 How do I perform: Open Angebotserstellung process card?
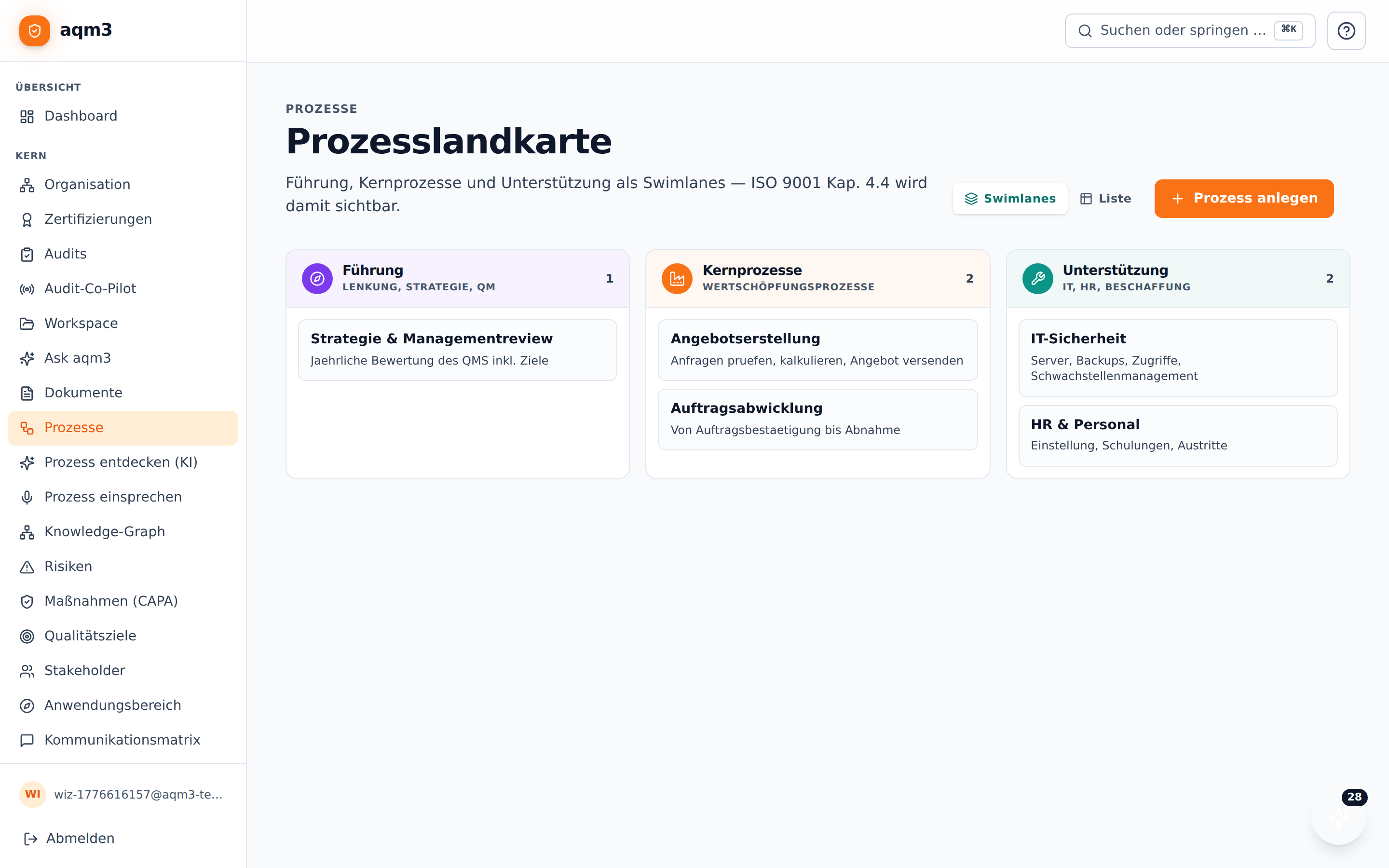point(817,350)
